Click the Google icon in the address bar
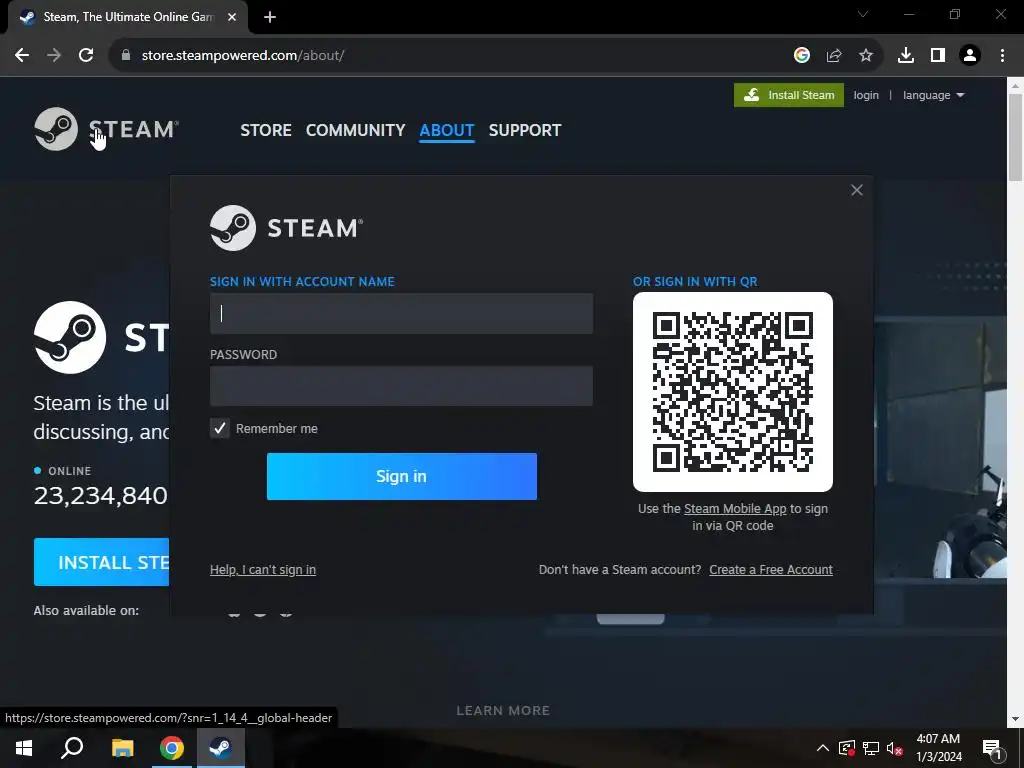Image resolution: width=1024 pixels, height=768 pixels. coord(802,56)
